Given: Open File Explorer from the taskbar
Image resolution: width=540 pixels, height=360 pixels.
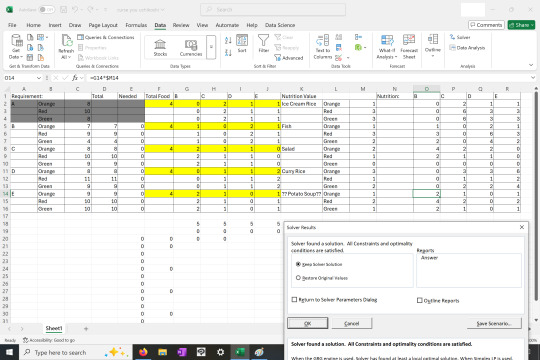Looking at the screenshot, I should pos(162,352).
